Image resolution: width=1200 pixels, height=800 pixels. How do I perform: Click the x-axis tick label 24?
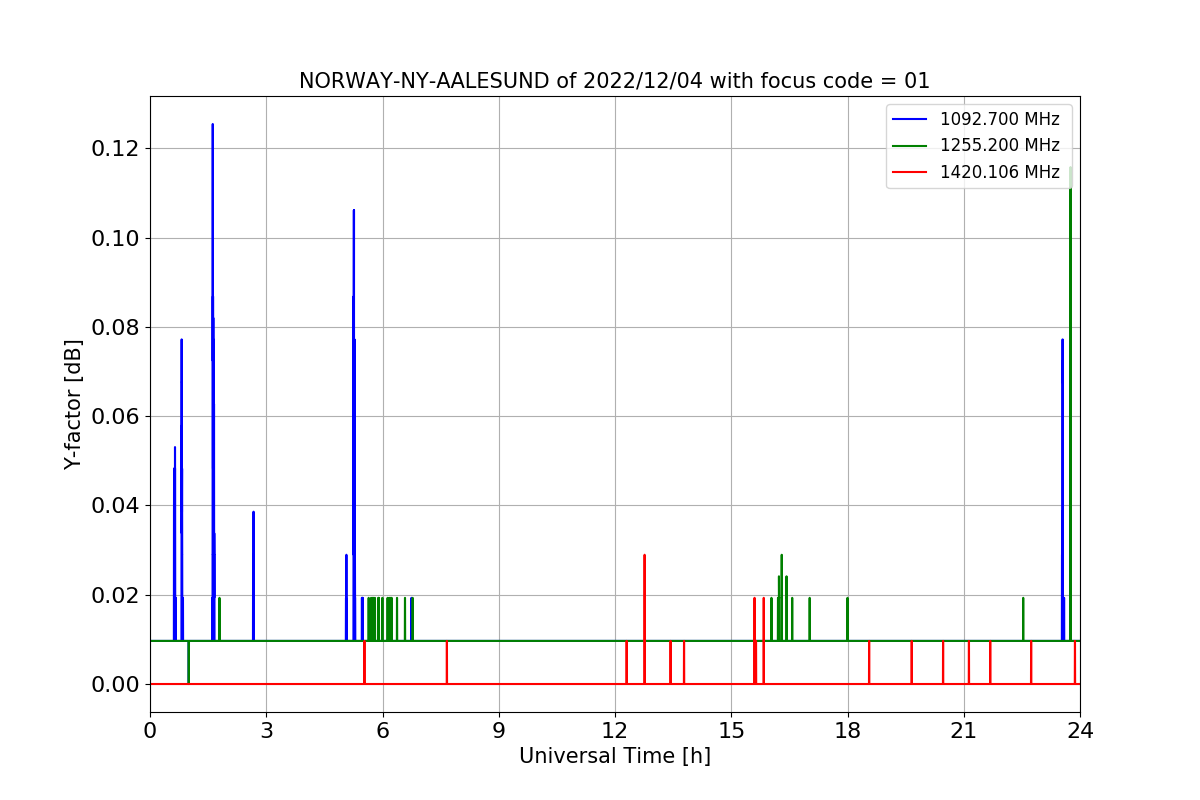pyautogui.click(x=1080, y=731)
